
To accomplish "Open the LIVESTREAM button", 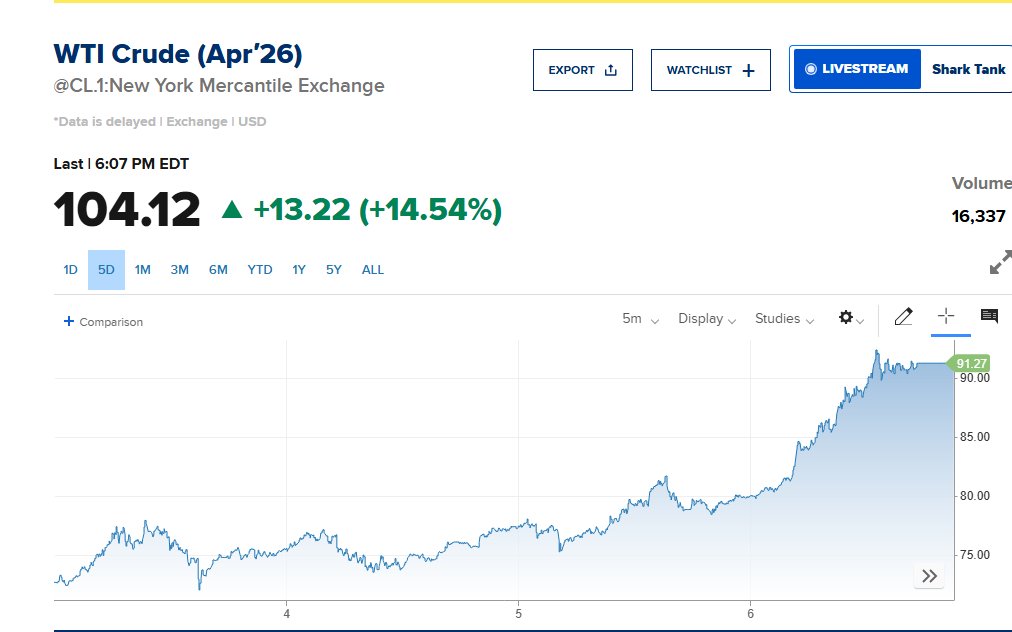I will click(x=857, y=69).
